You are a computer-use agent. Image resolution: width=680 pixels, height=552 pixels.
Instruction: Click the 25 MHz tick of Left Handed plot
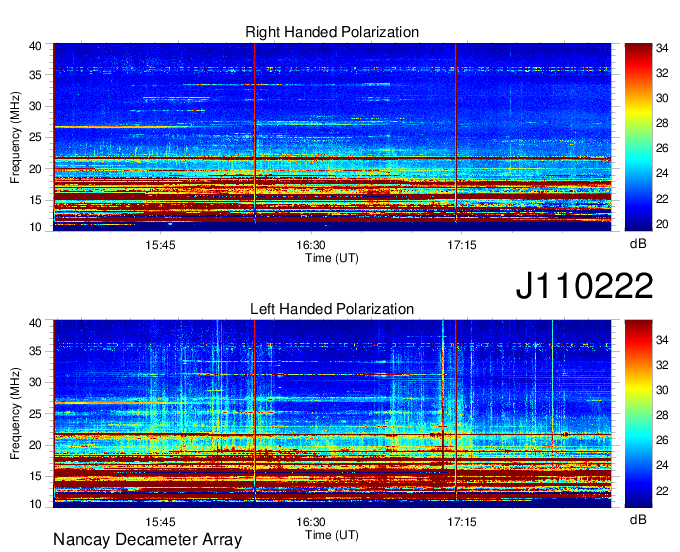tap(35, 414)
